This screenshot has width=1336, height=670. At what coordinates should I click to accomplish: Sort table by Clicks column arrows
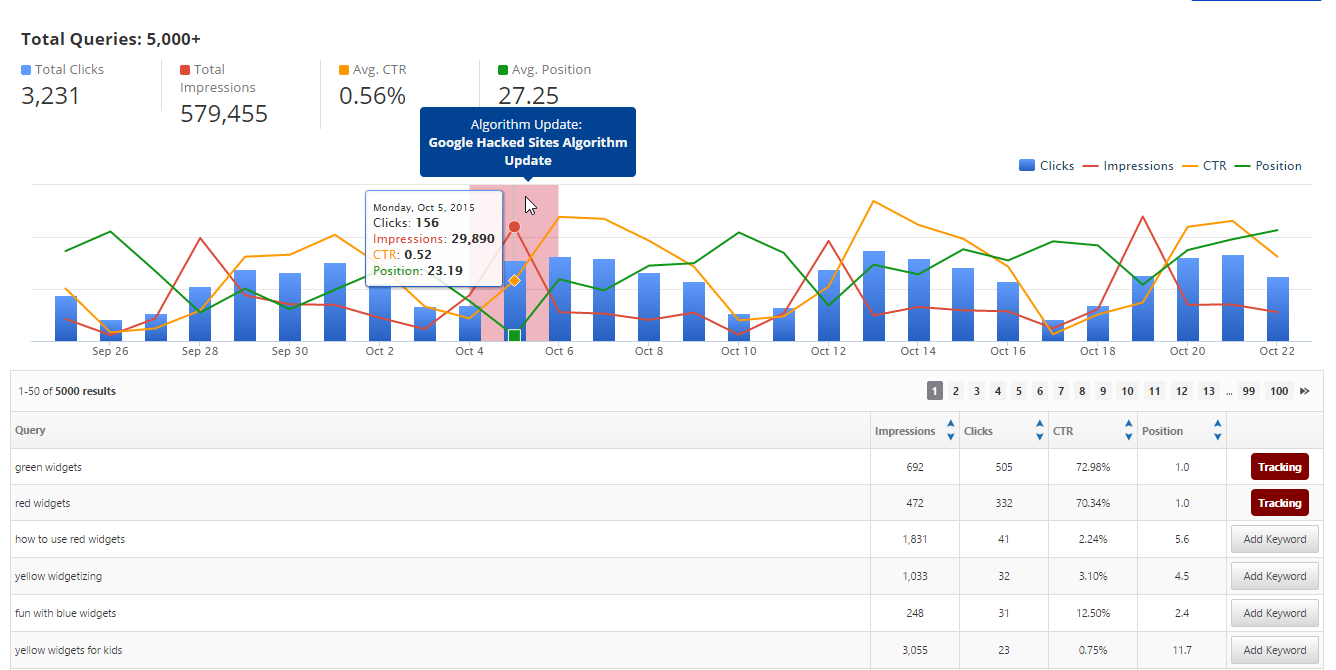1039,430
